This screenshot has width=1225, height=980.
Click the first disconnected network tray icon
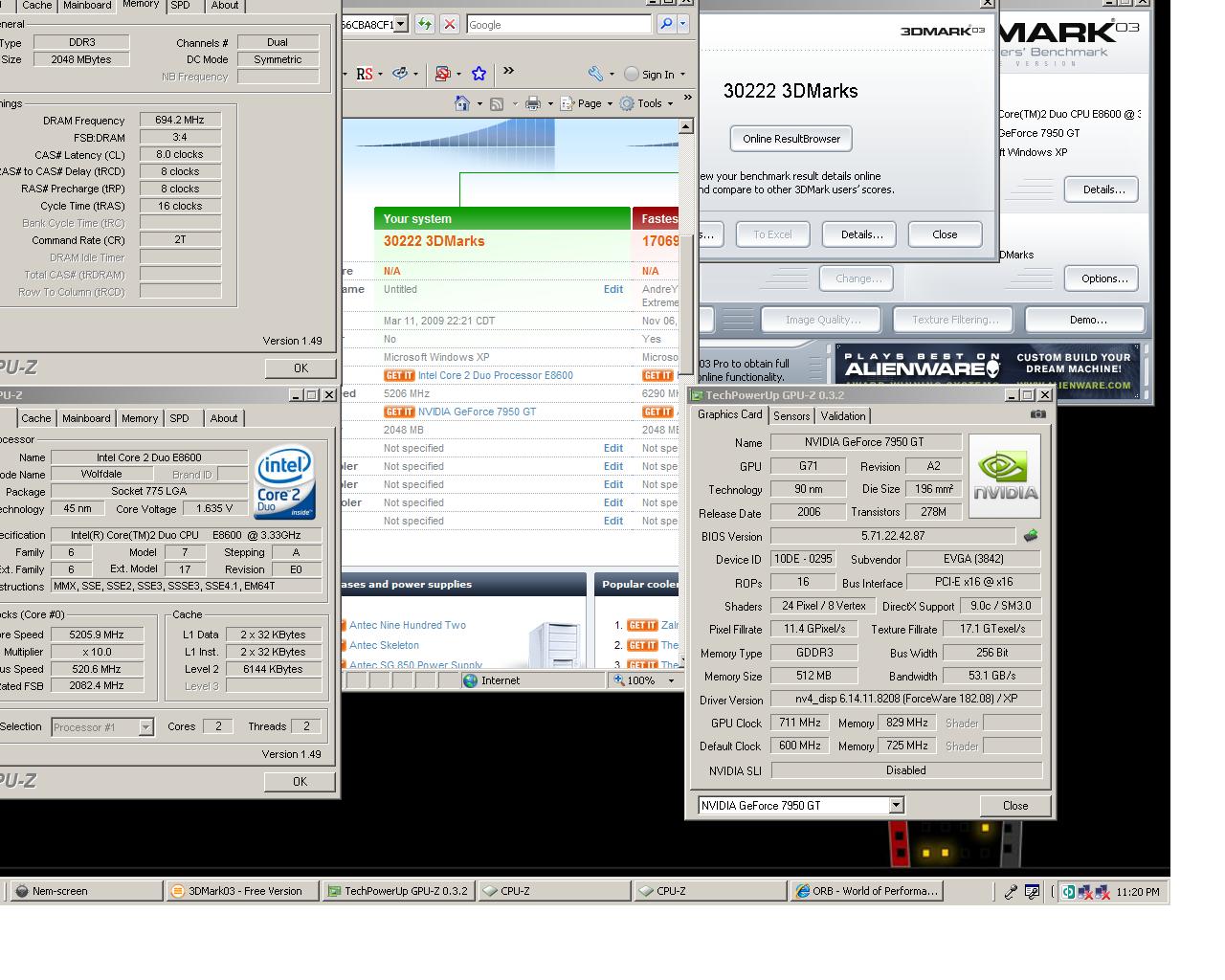point(1085,892)
